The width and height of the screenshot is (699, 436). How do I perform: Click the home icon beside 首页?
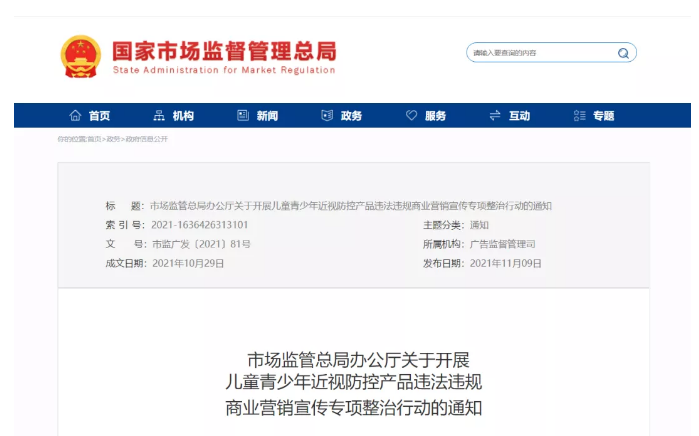click(x=75, y=115)
